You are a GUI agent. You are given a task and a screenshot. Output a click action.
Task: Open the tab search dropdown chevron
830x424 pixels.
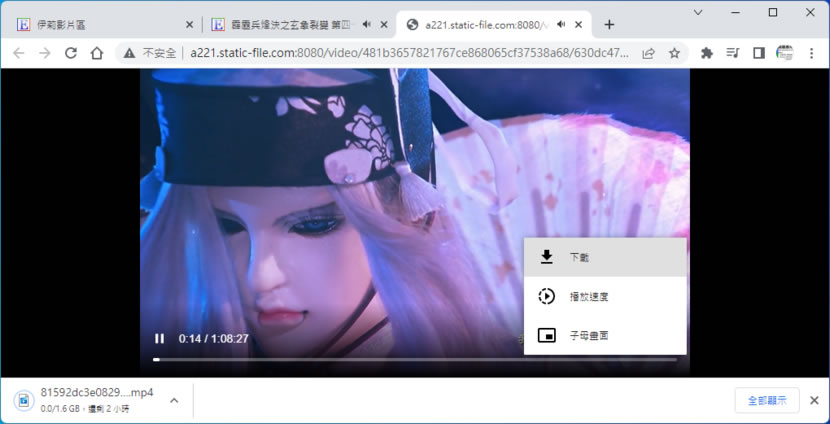tap(698, 12)
